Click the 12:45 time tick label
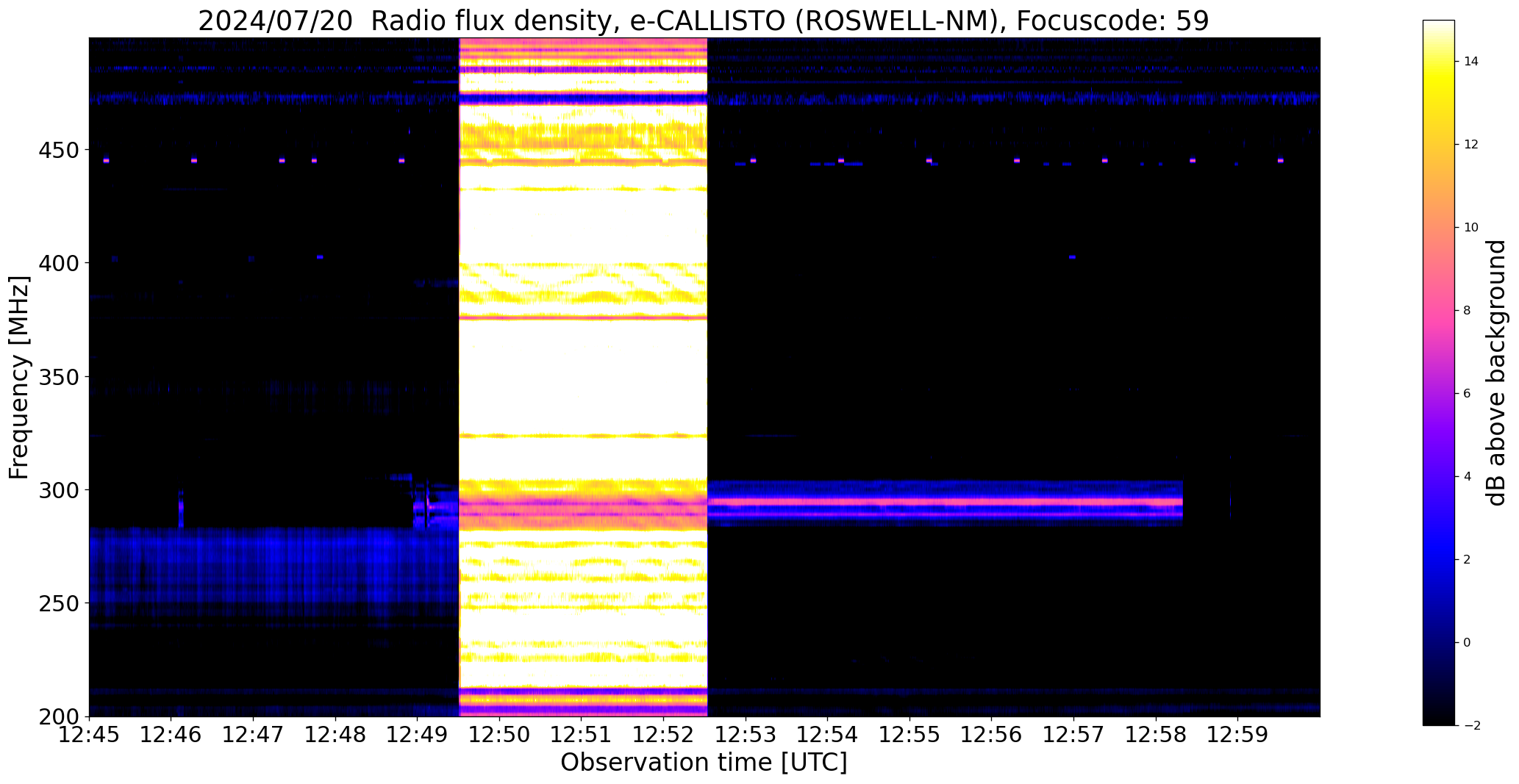 click(89, 734)
